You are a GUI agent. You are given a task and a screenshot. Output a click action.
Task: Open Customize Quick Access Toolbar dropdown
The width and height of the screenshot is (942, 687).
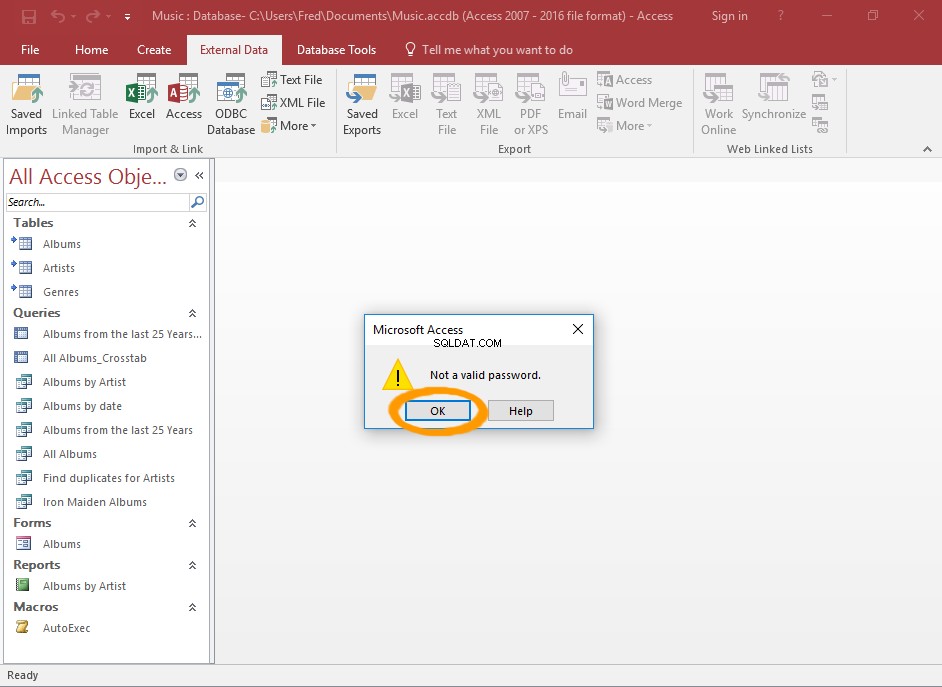coord(127,17)
